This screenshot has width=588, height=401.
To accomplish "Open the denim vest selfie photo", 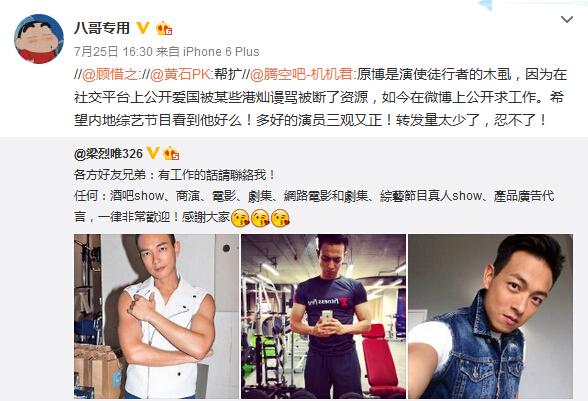I will pos(490,316).
